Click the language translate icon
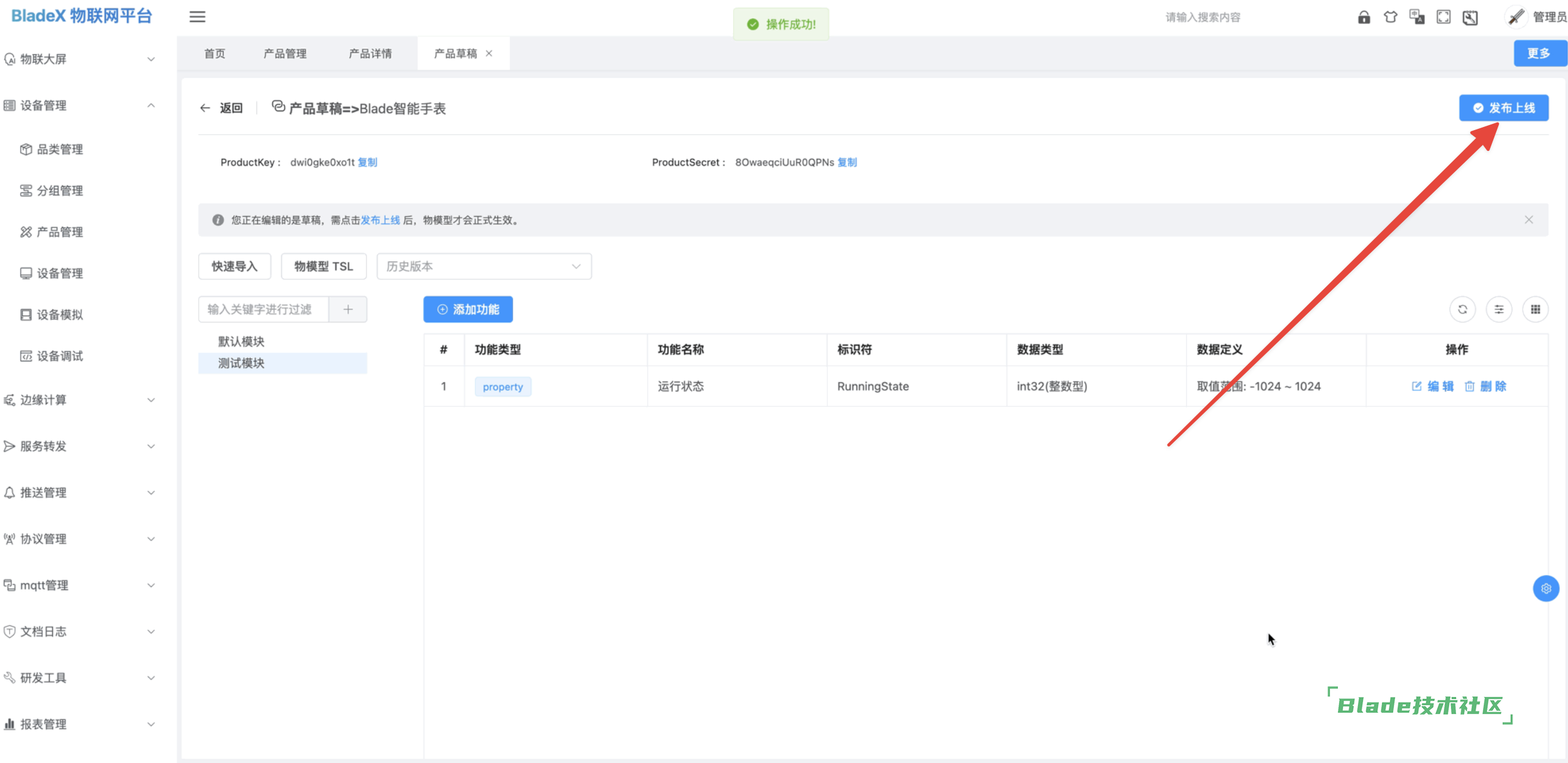1568x763 pixels. click(x=1416, y=17)
